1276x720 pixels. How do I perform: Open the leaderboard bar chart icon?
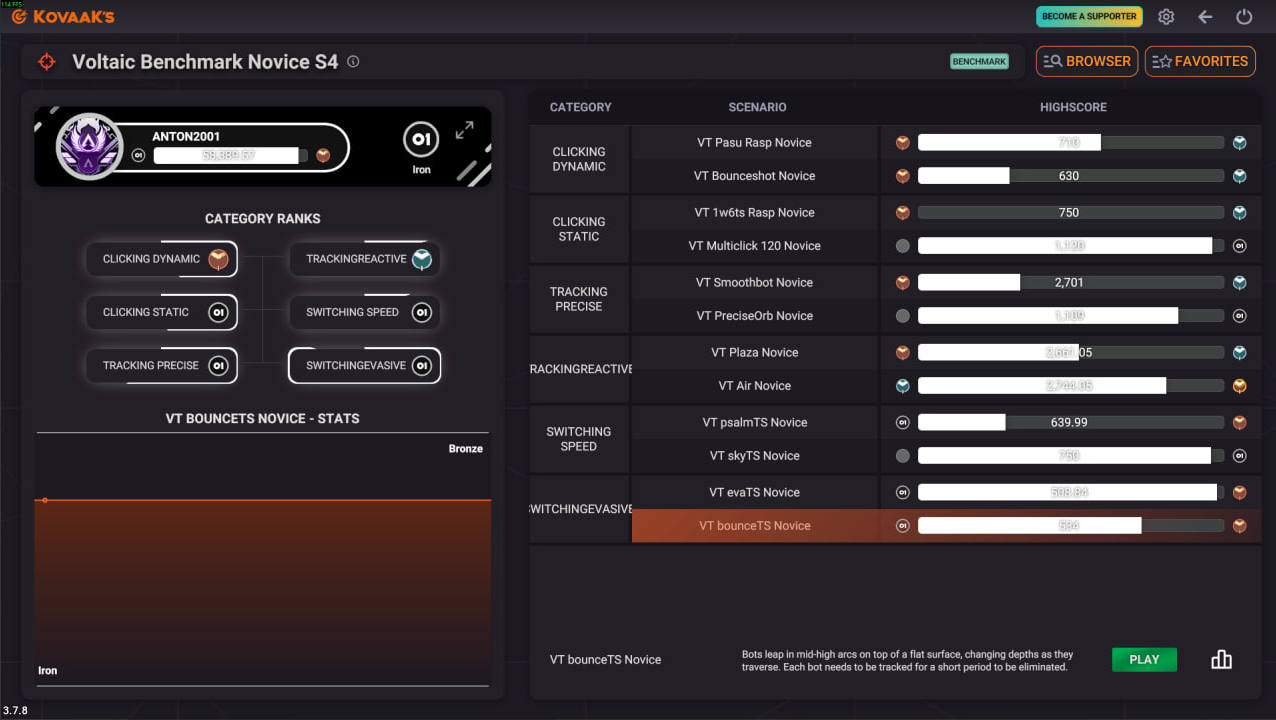[x=1221, y=659]
